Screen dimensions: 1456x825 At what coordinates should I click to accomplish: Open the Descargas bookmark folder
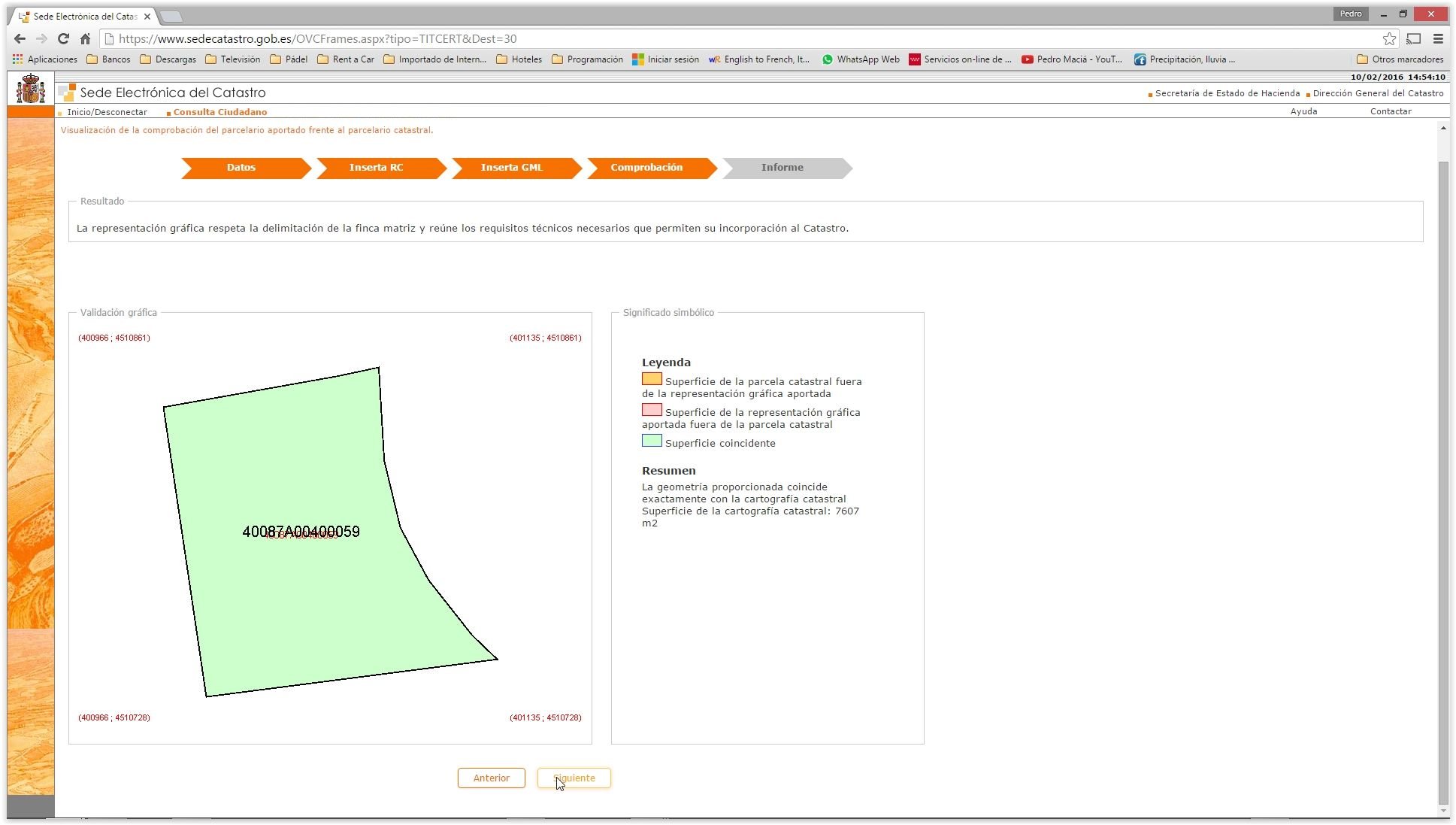[x=168, y=59]
